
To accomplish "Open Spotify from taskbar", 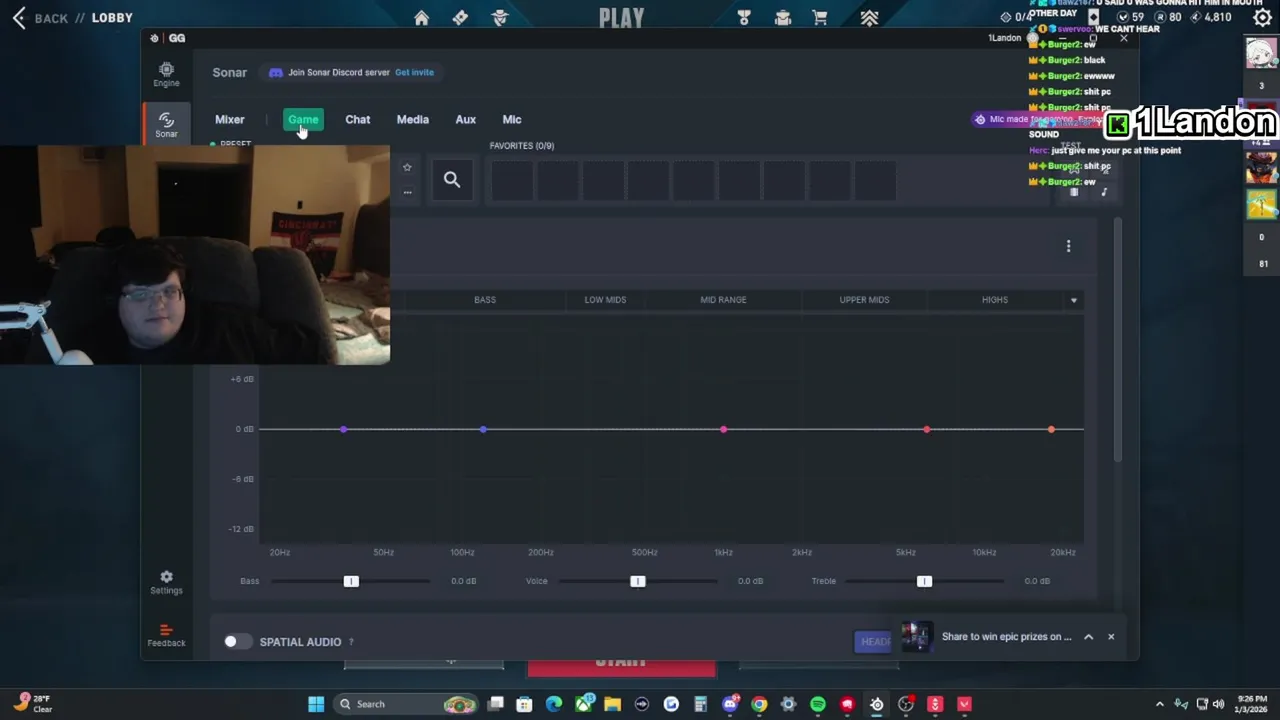I will tap(817, 704).
